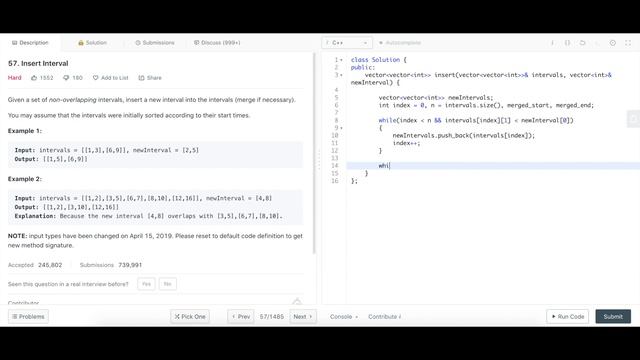The image size is (640, 360).
Task: Click the thumbs-up like icon
Action: point(34,78)
